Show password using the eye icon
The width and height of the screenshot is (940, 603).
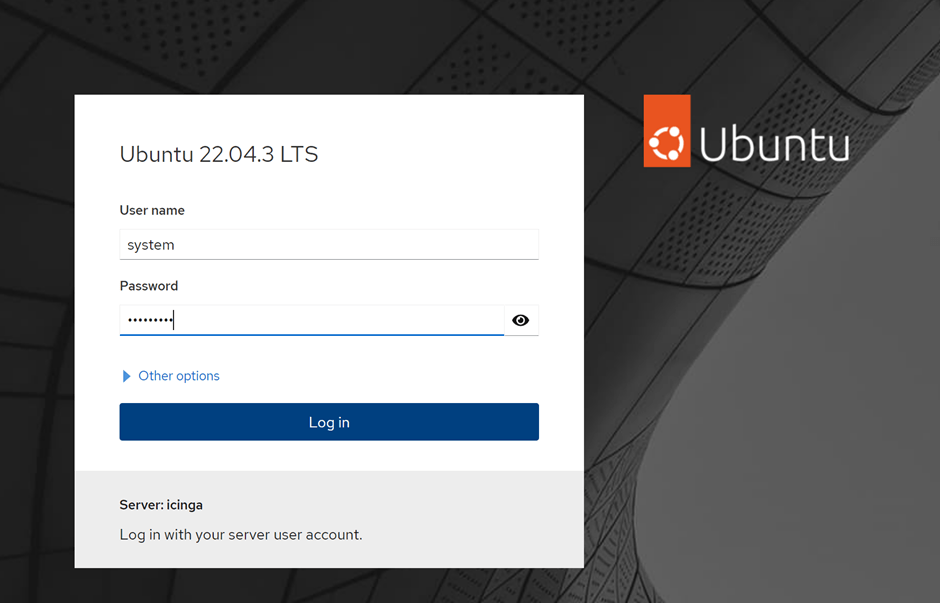(520, 320)
